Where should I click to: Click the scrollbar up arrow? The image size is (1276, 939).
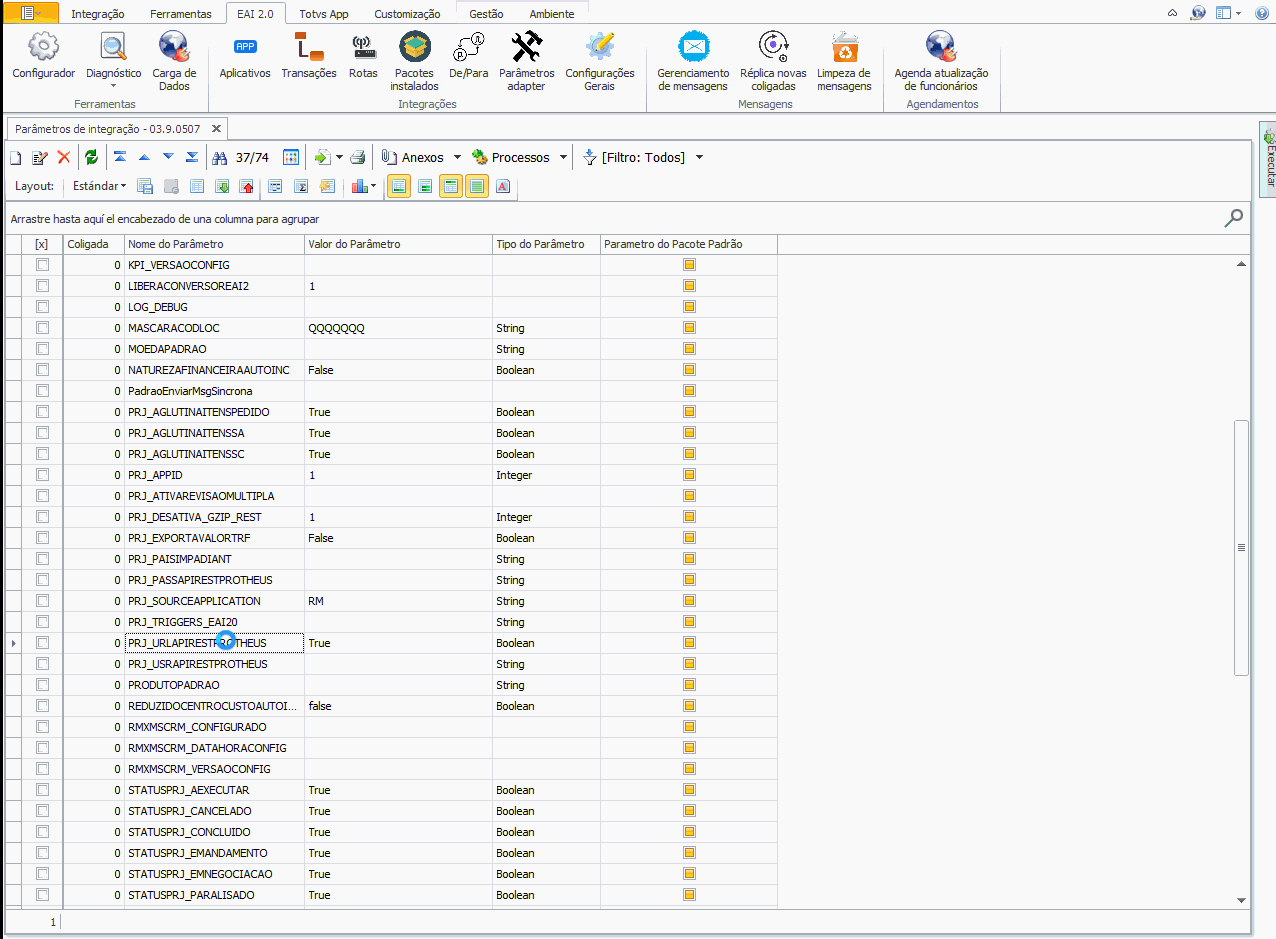[x=1241, y=264]
